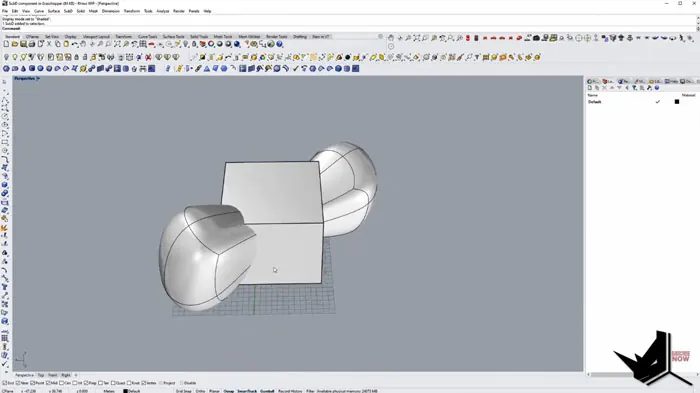This screenshot has height=393, width=700.
Task: Click the pan hand icon in right toolbar
Action: [x=391, y=38]
